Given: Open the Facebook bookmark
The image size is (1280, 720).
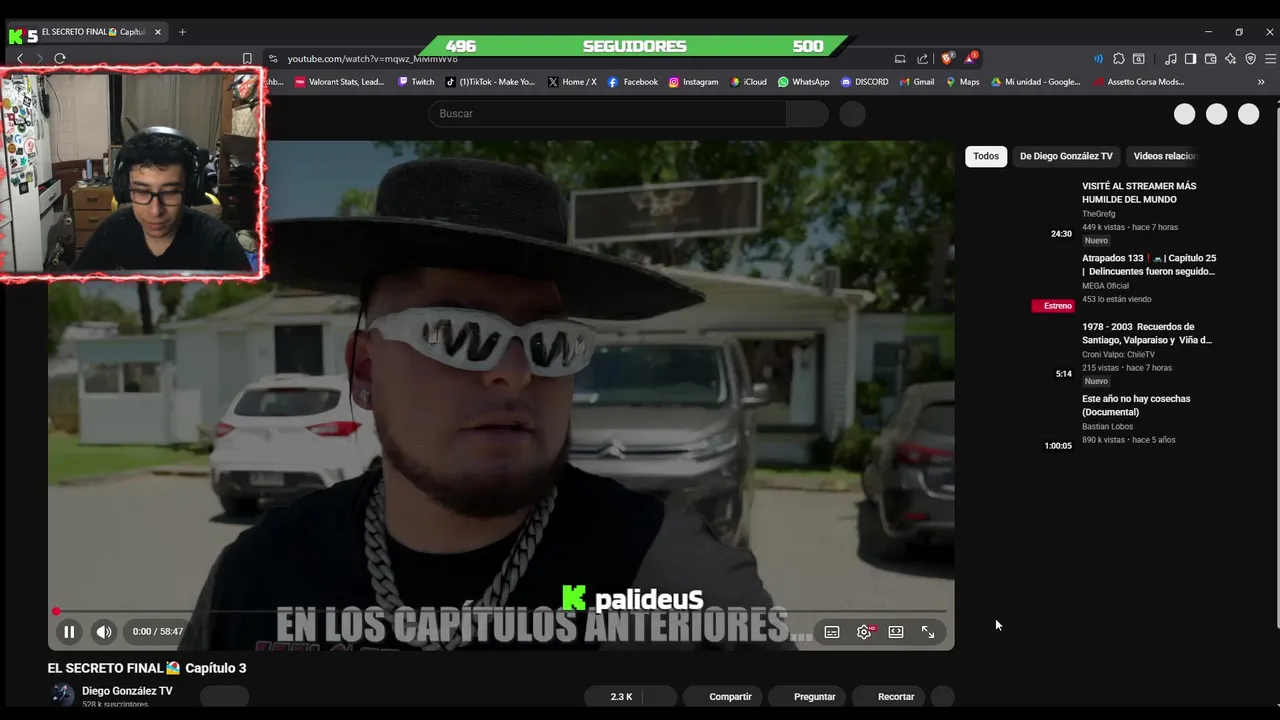Looking at the screenshot, I should [632, 82].
